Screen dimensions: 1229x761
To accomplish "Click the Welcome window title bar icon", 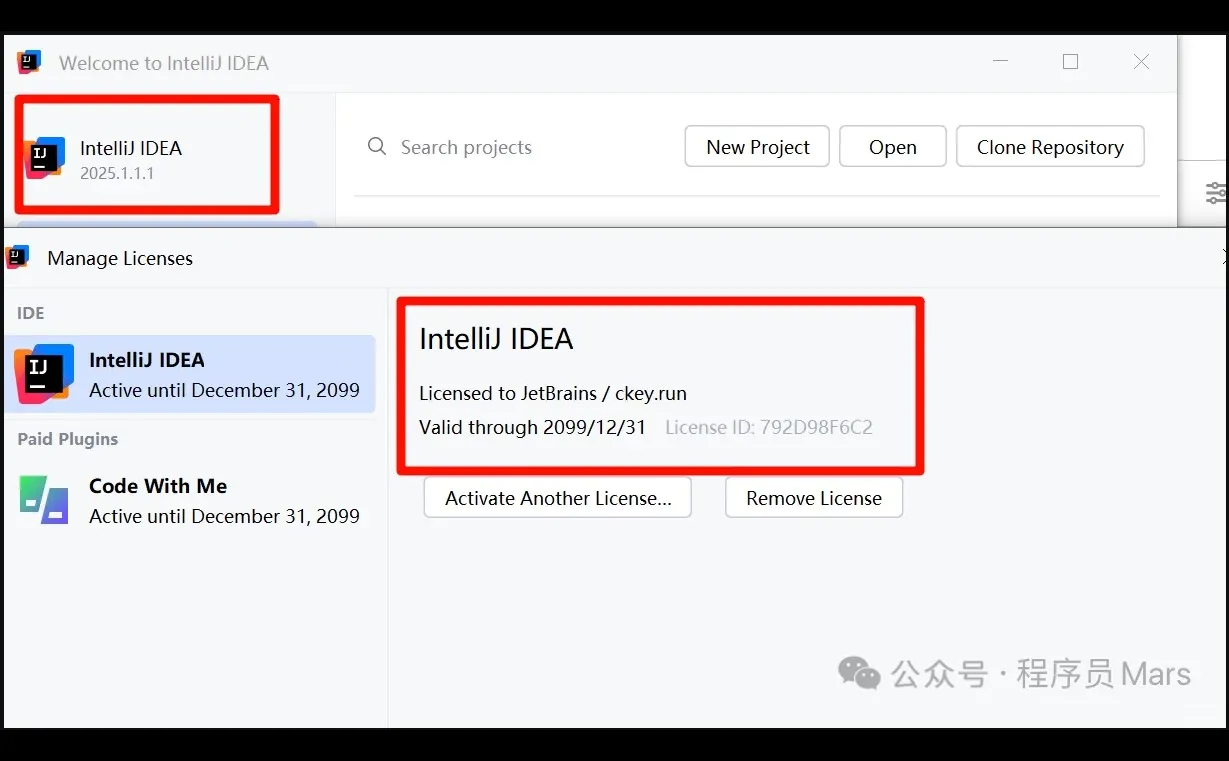I will (x=30, y=62).
